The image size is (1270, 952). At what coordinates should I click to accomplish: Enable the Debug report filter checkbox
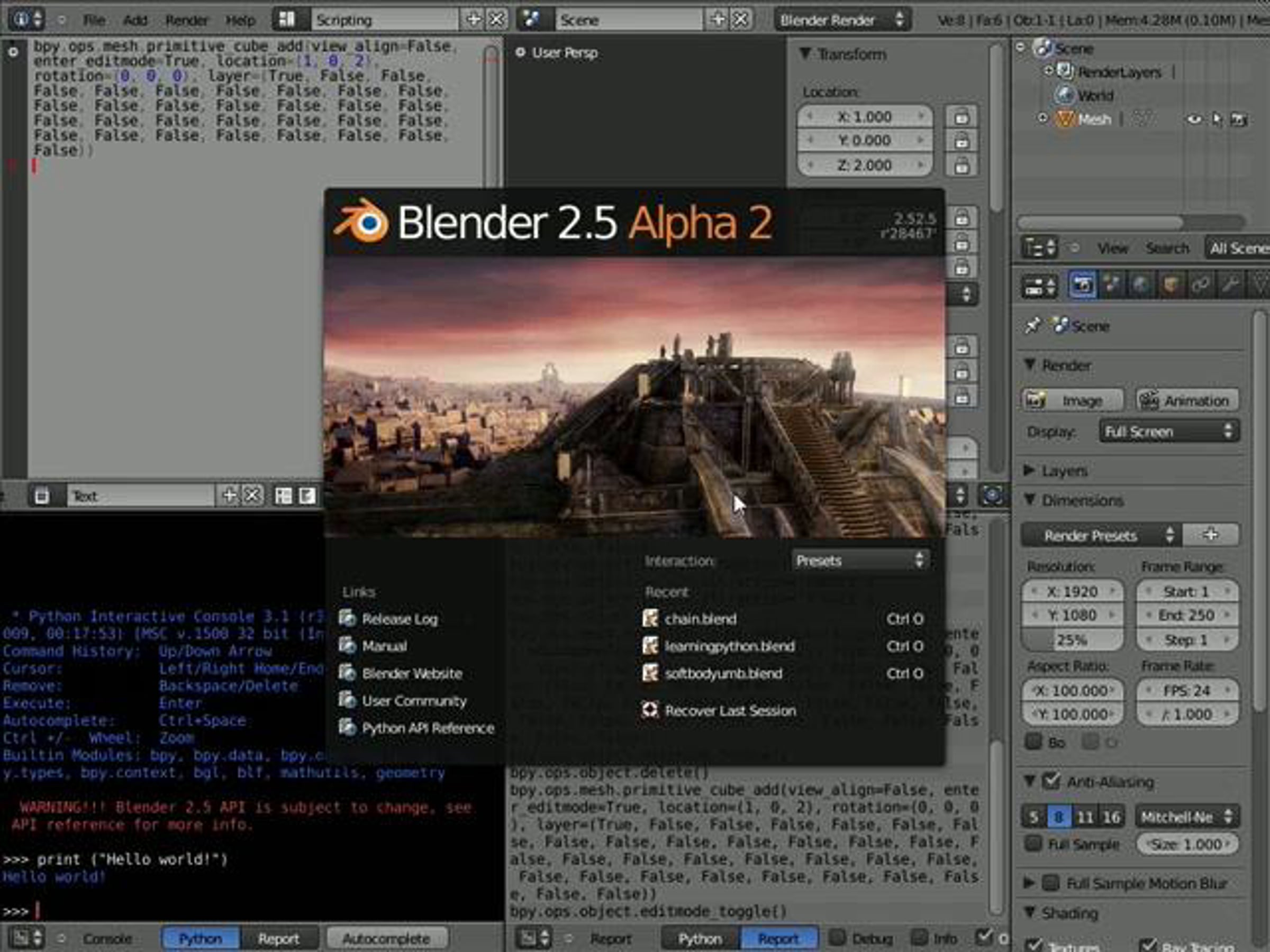(x=838, y=938)
